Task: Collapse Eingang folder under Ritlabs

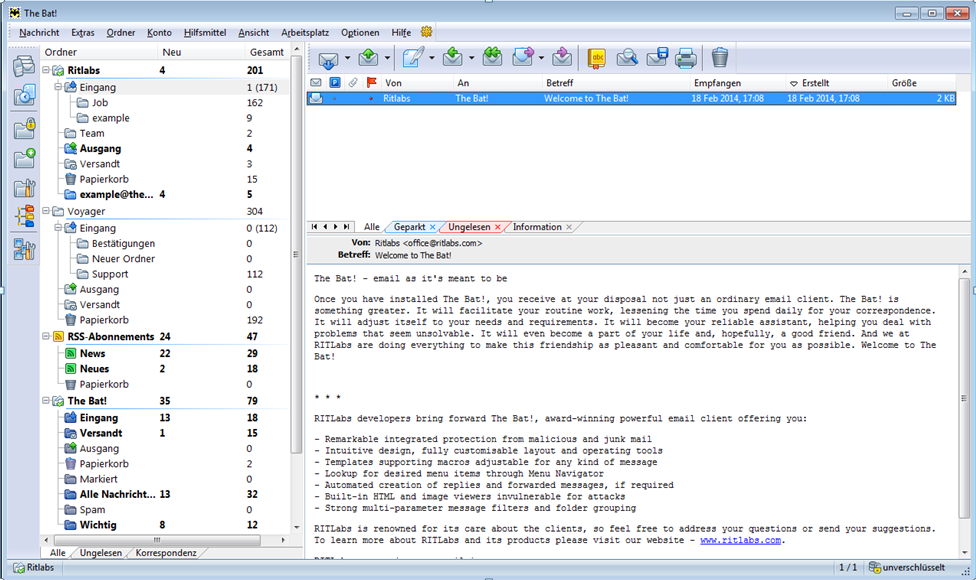Action: (x=58, y=87)
